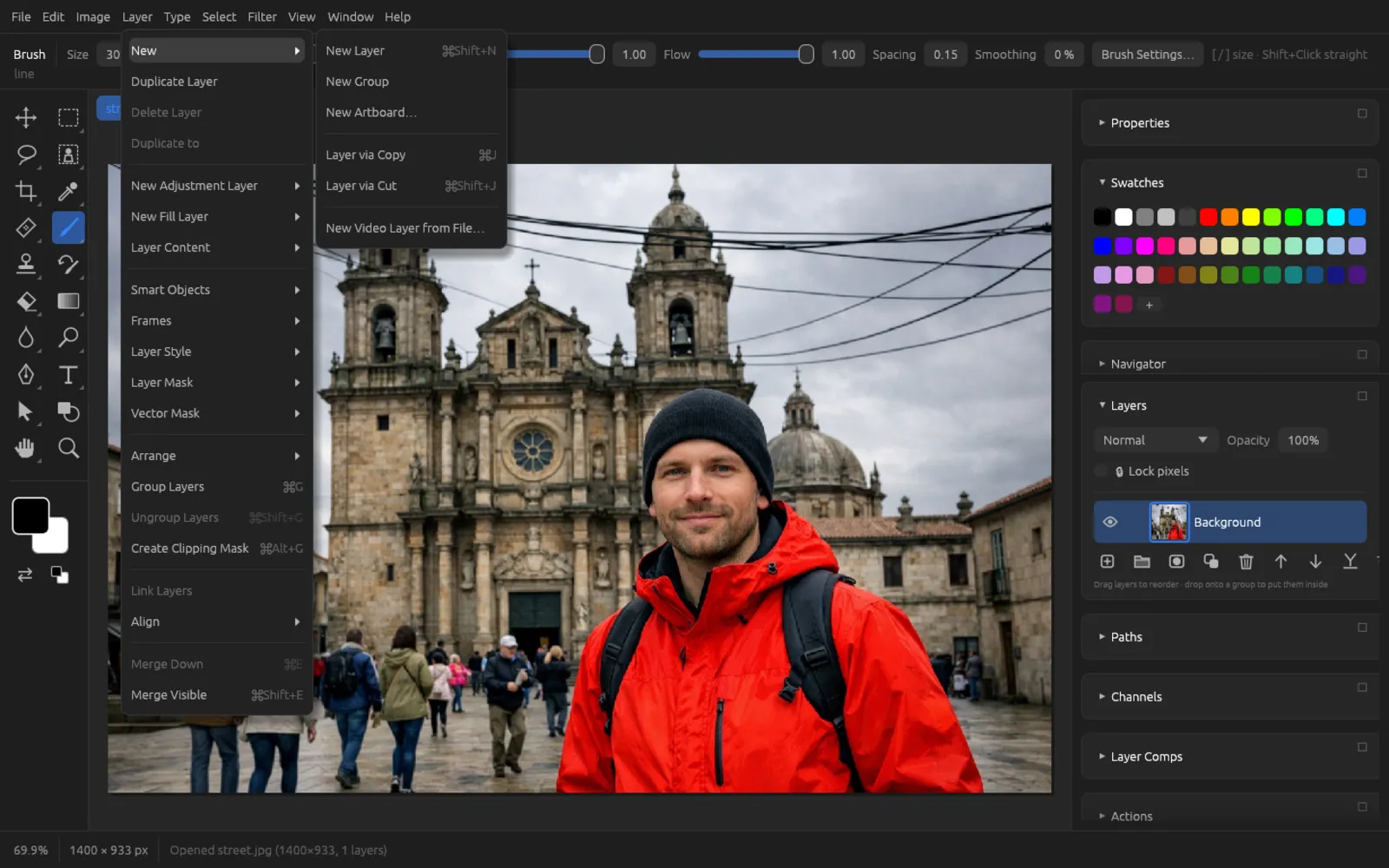Screen dimensions: 1389x868
Task: Open the Normal blend mode dropdown
Action: [1155, 440]
